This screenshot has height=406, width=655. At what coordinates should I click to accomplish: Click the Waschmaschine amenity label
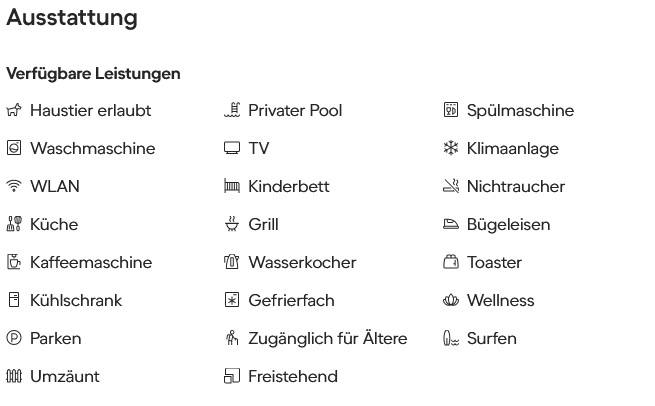(x=93, y=149)
